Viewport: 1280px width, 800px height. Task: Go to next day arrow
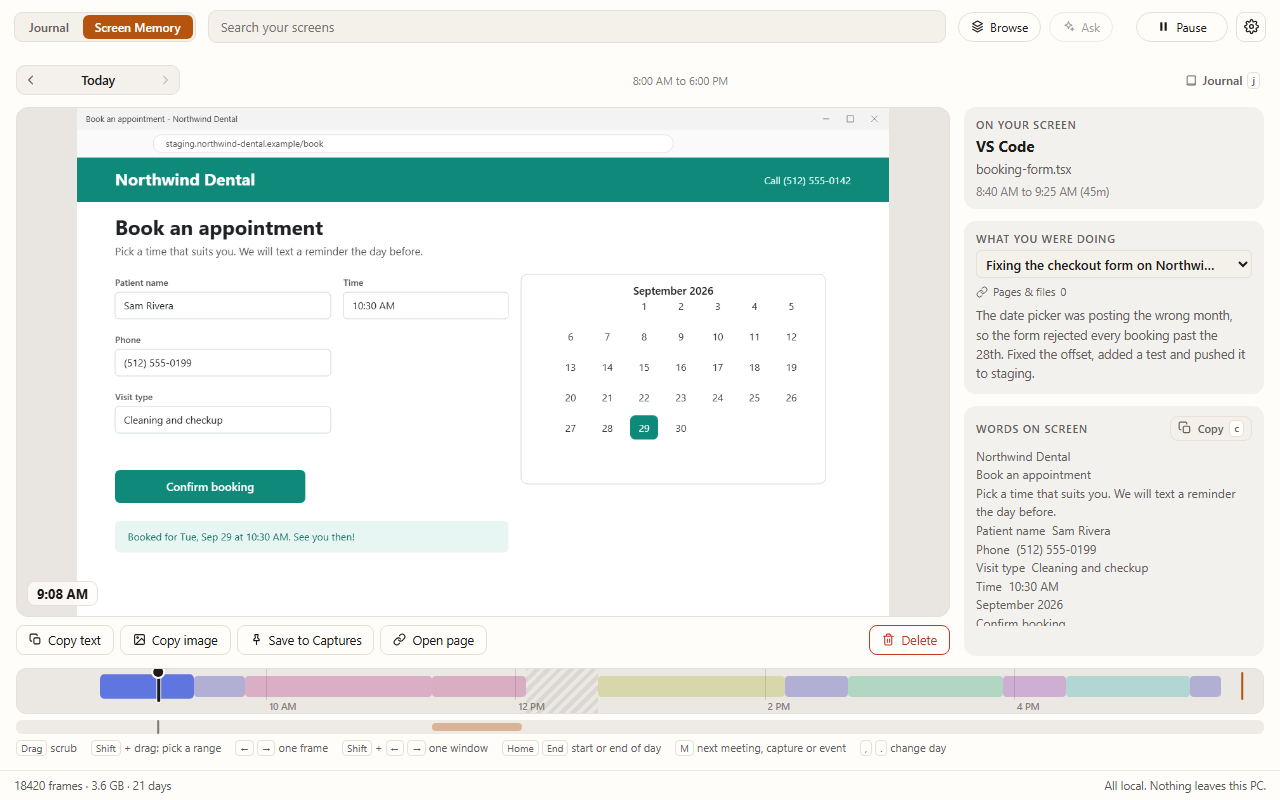pyautogui.click(x=165, y=80)
